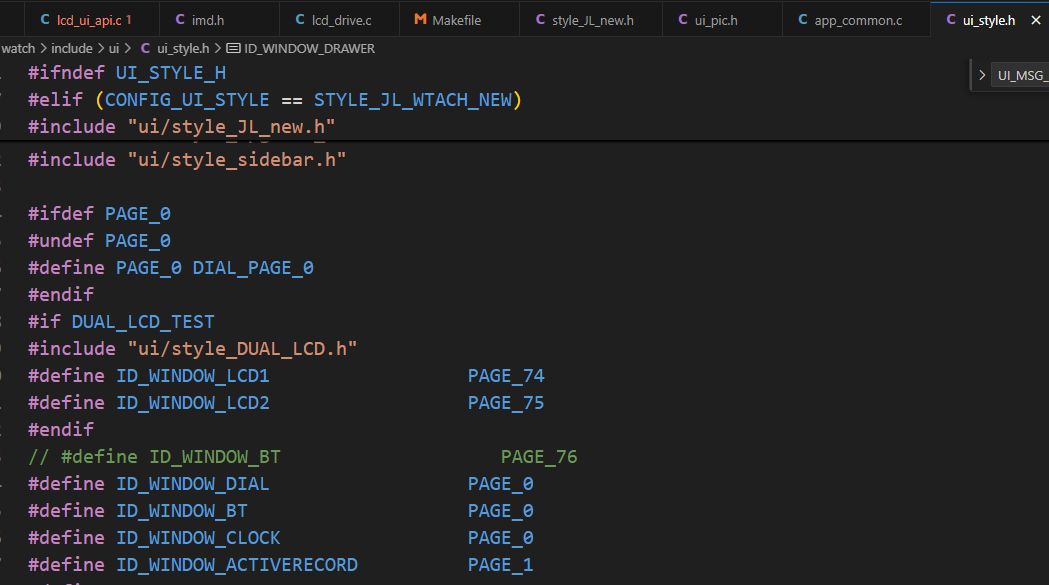Switch to the lcd_ui_api.c tab
1049x585 pixels.
[92, 20]
